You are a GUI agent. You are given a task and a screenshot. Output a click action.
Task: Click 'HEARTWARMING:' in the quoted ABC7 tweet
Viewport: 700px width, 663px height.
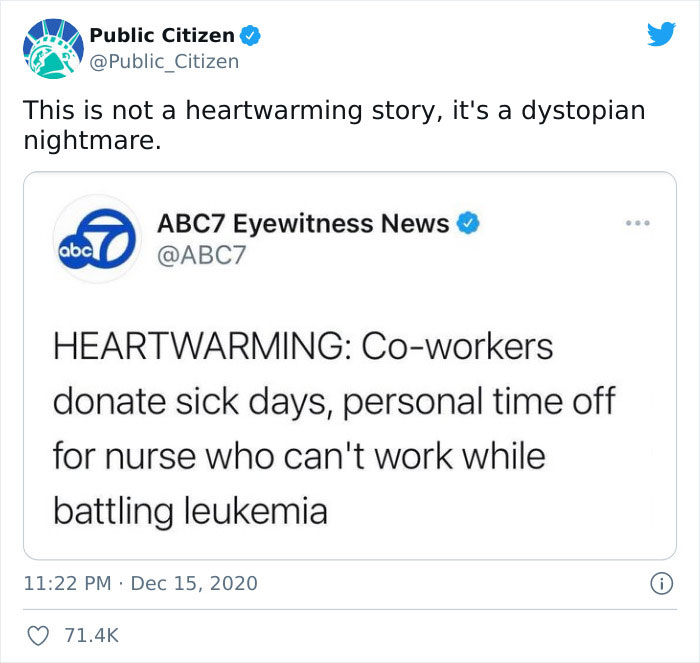(202, 346)
